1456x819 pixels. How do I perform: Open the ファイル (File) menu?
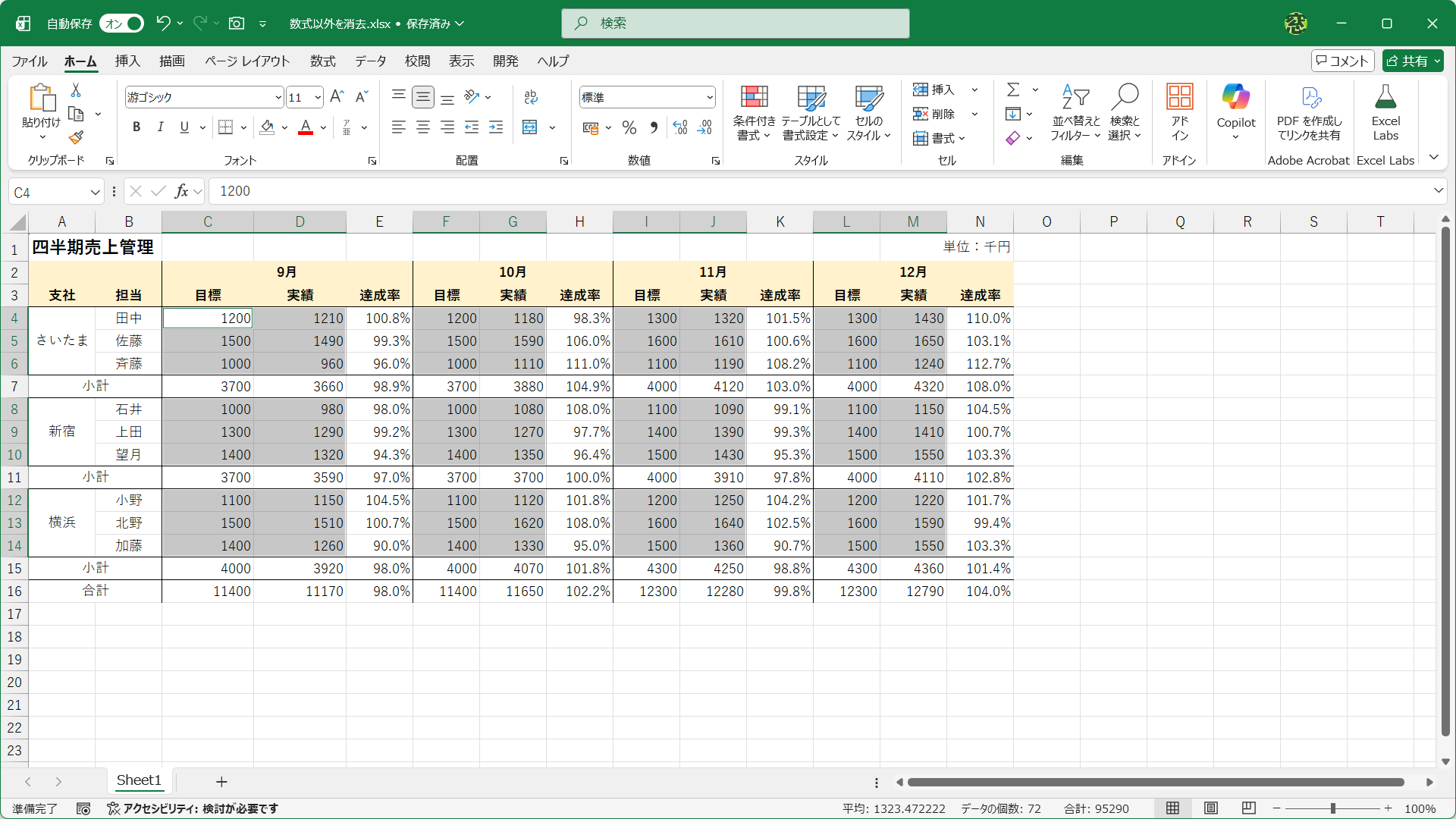pyautogui.click(x=30, y=61)
